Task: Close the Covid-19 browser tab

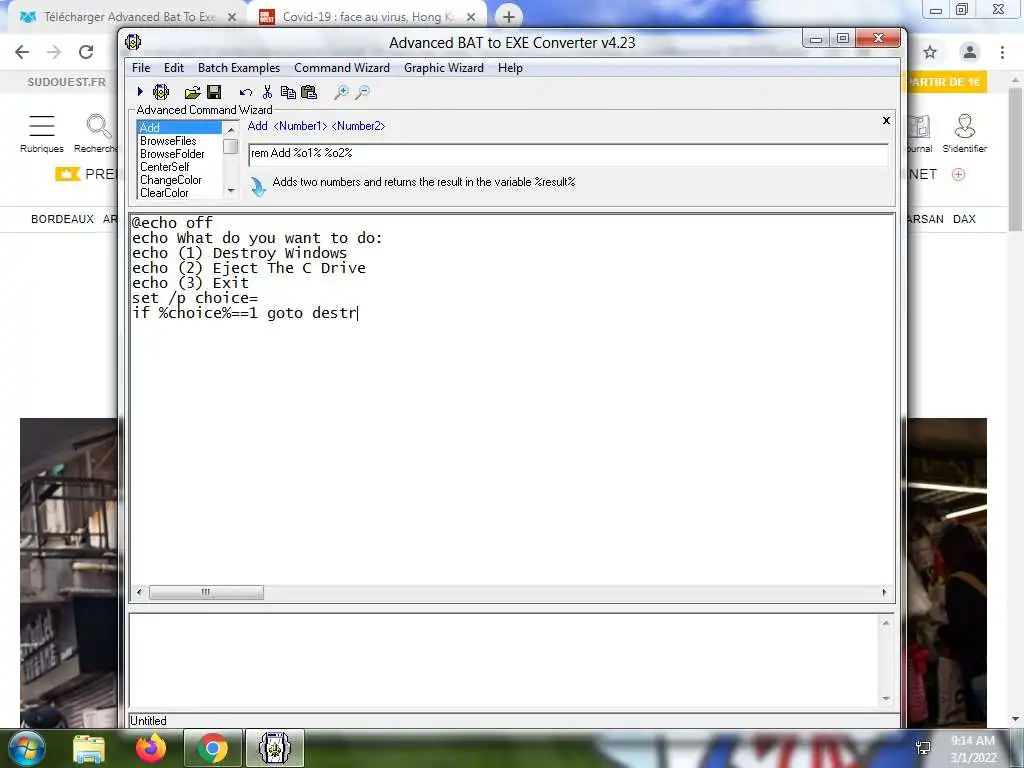Action: coord(471,17)
